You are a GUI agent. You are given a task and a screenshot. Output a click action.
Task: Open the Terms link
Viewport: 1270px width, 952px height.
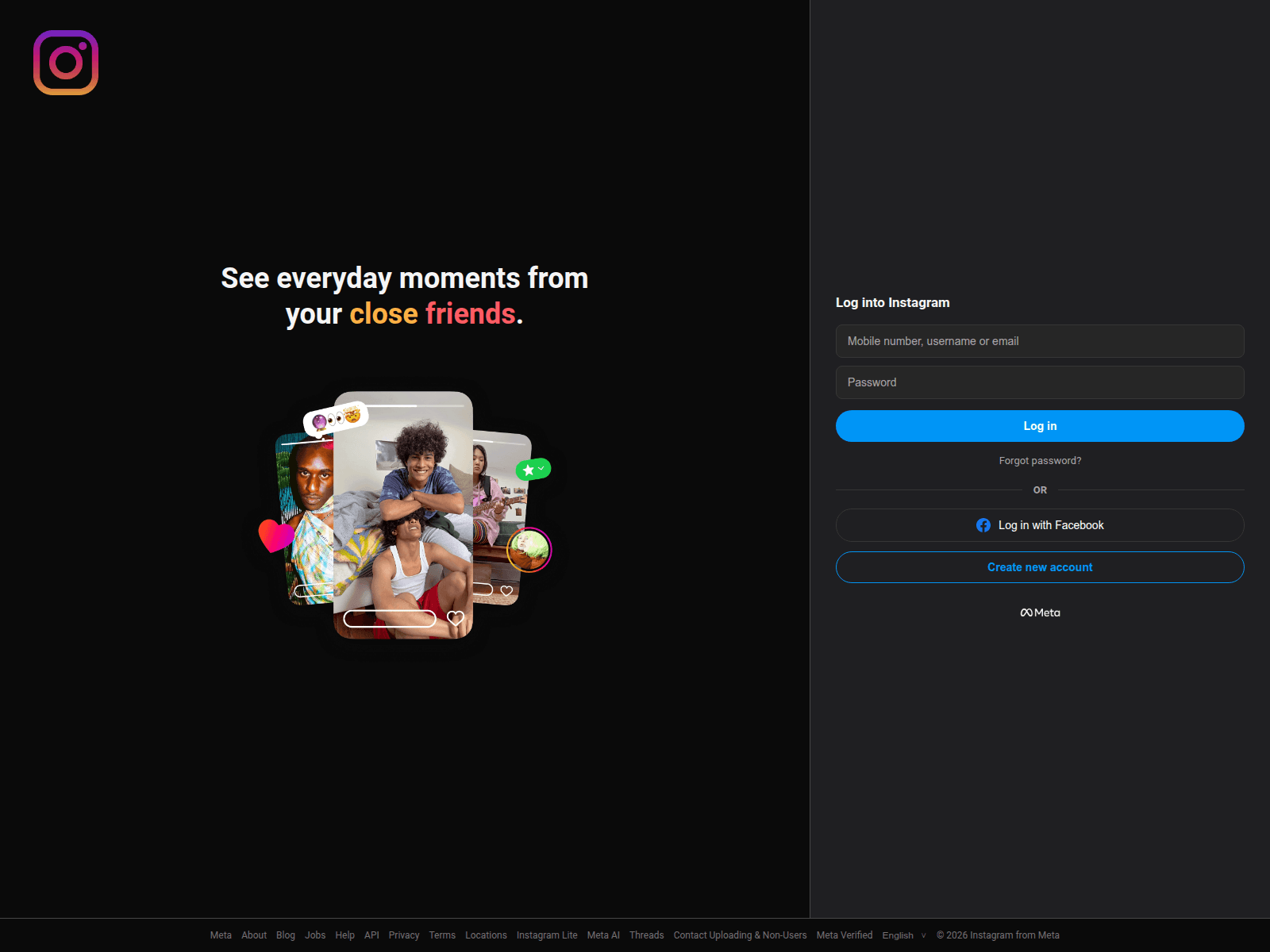tap(442, 935)
